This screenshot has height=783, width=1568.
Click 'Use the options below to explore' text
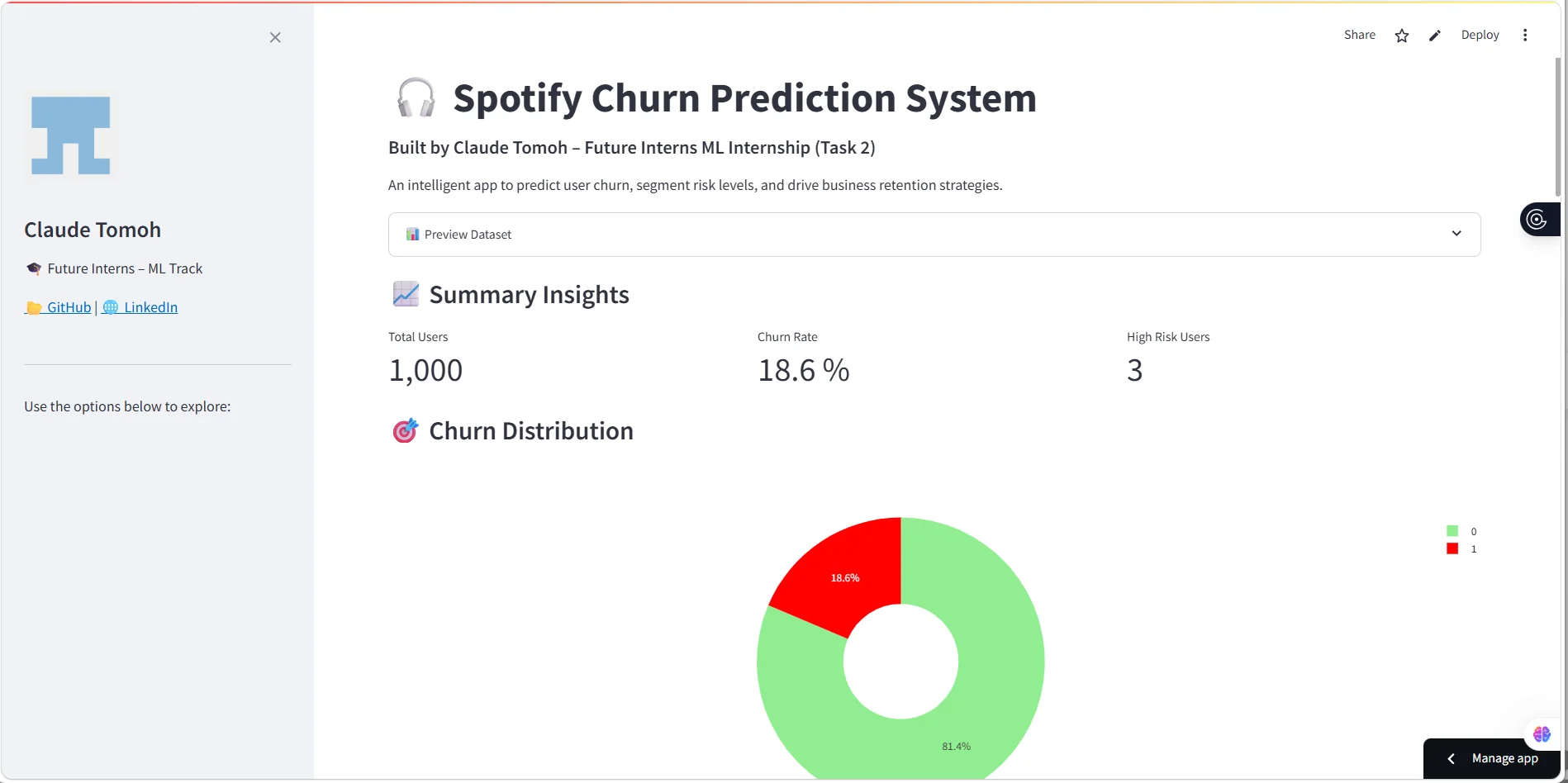(127, 406)
